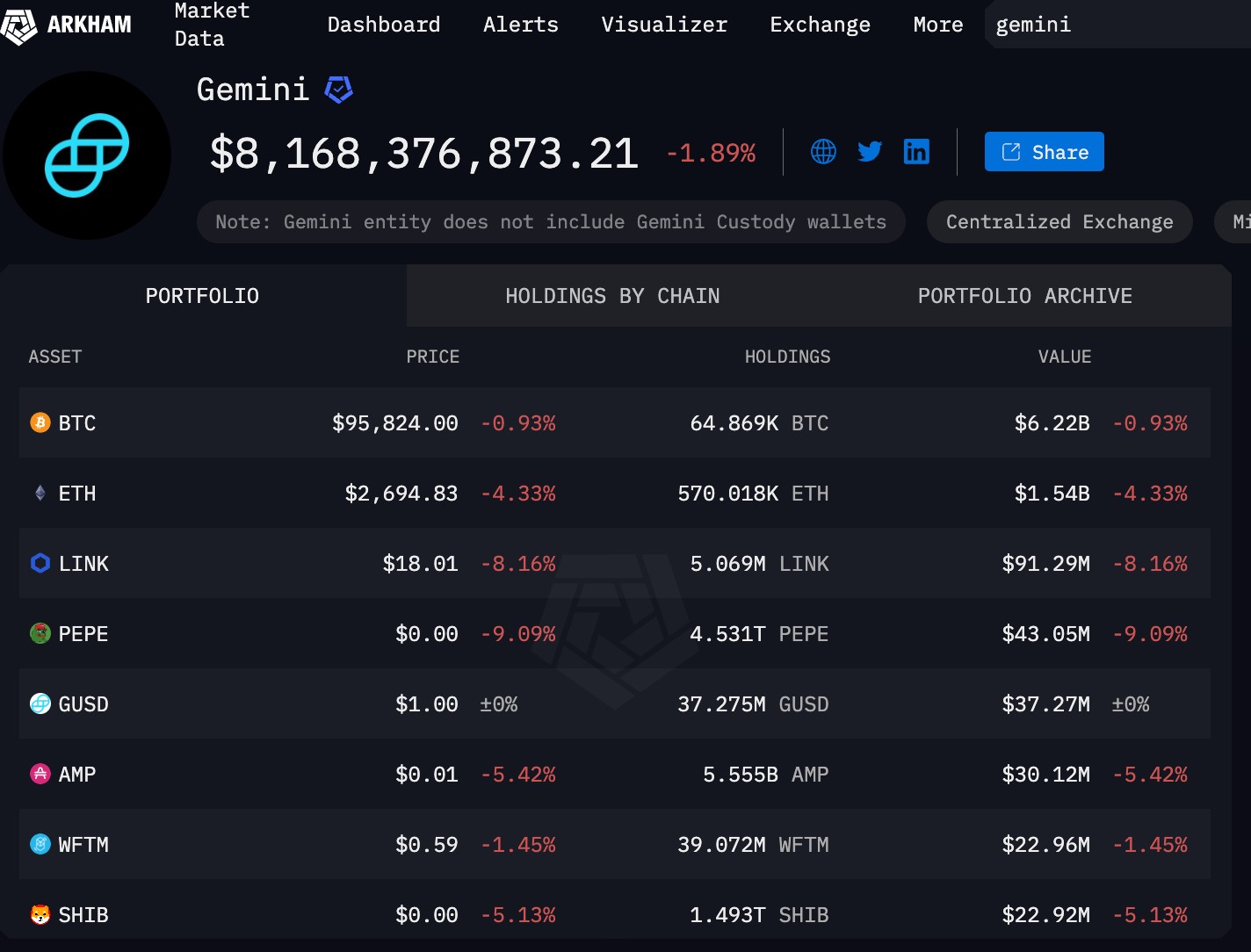Image resolution: width=1251 pixels, height=952 pixels.
Task: Open the More menu
Action: (938, 25)
